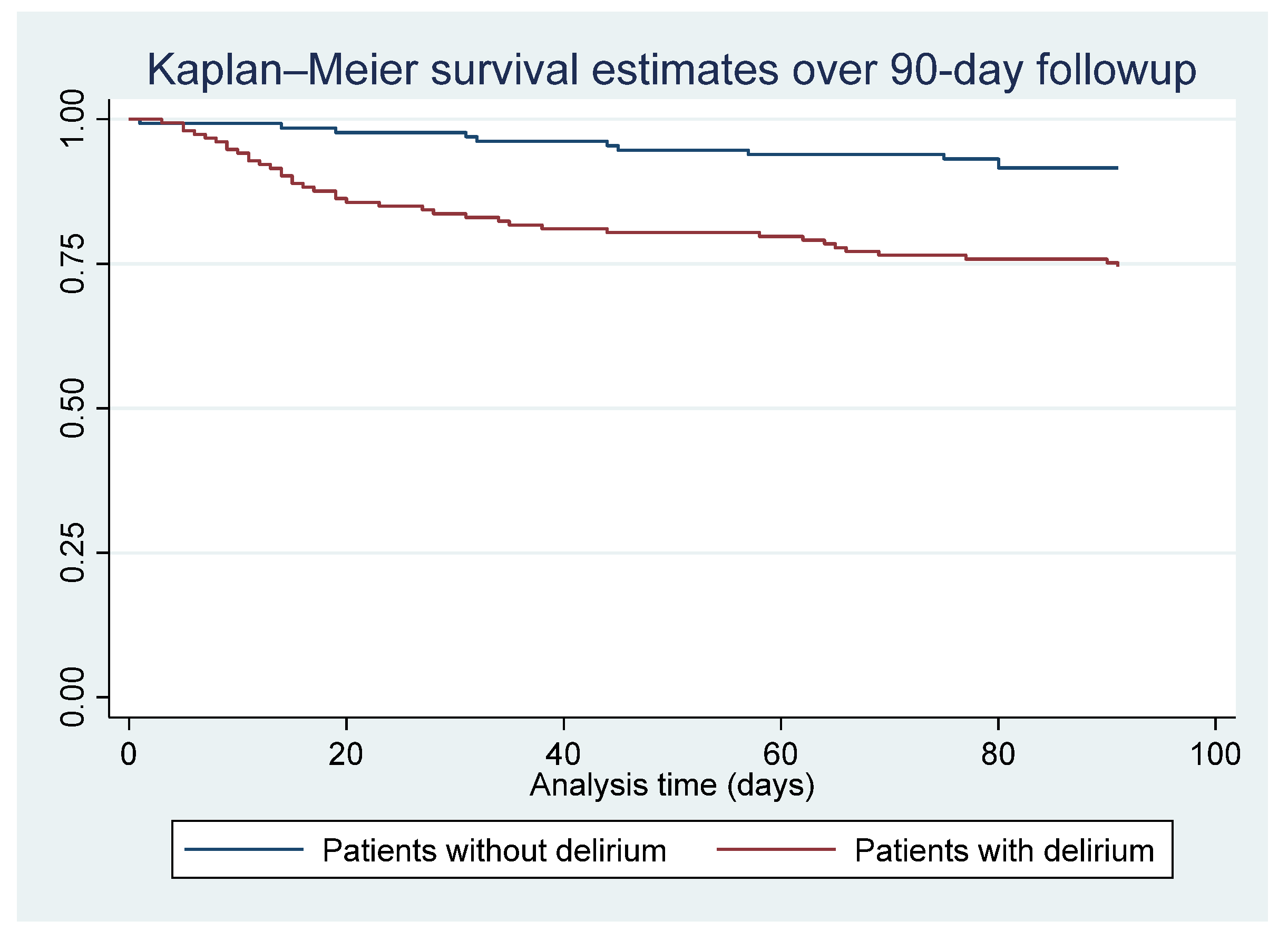This screenshot has height=940, width=1288.
Task: Click the blue curve's drop at day 80
Action: click(999, 163)
